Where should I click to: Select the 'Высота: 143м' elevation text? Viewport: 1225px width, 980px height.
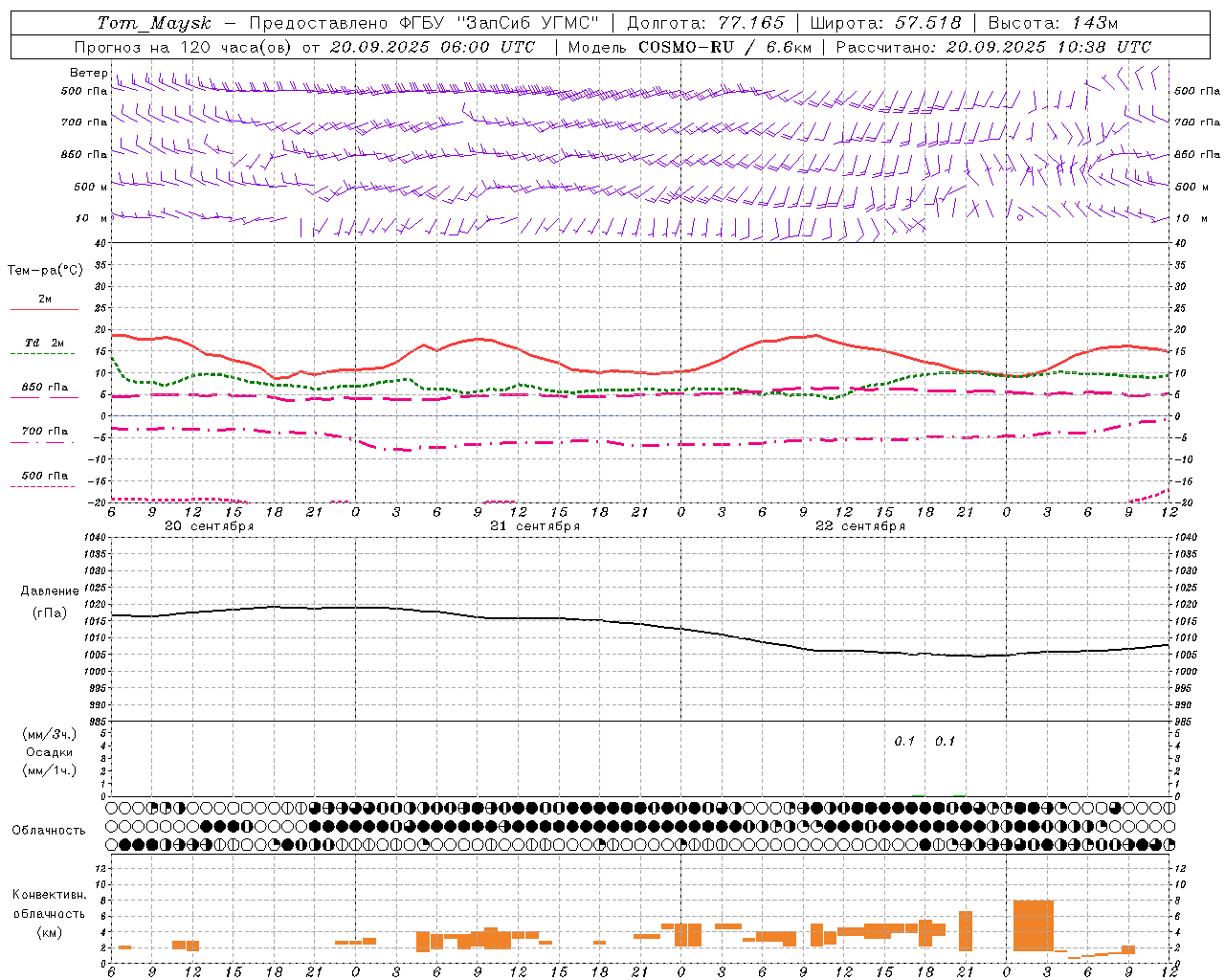click(1053, 23)
